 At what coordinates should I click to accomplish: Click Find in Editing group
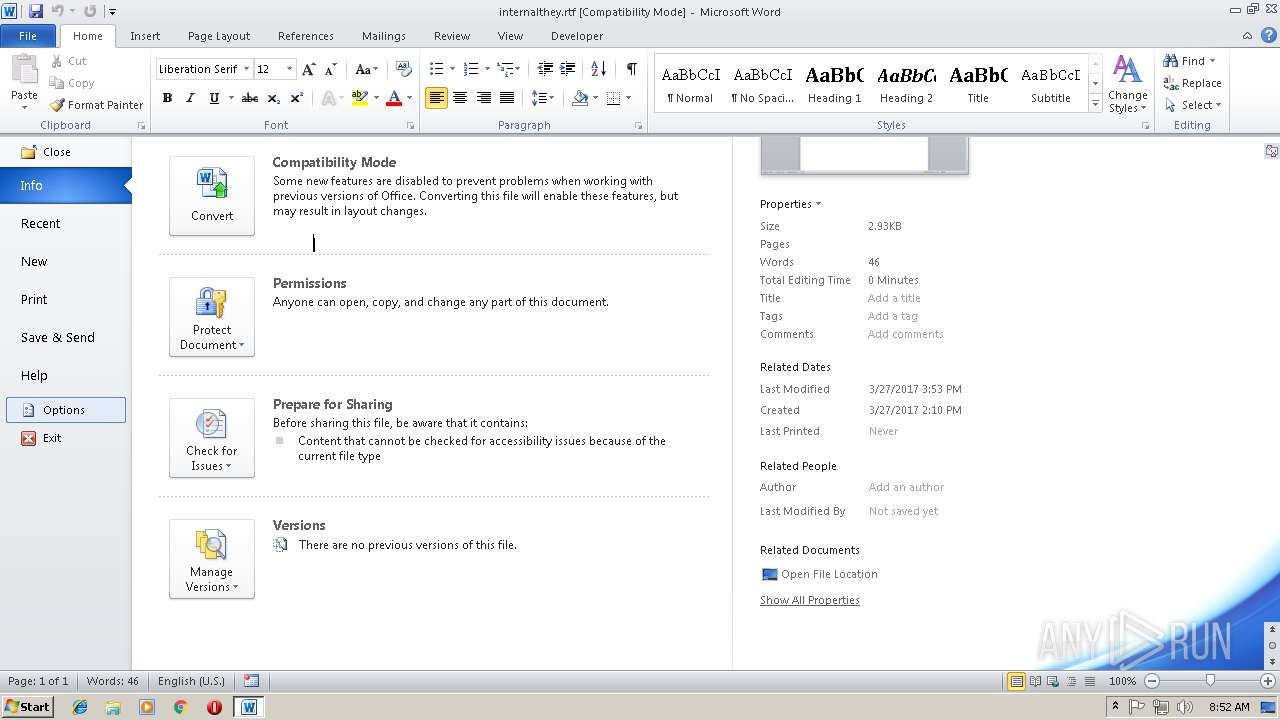(x=1190, y=61)
